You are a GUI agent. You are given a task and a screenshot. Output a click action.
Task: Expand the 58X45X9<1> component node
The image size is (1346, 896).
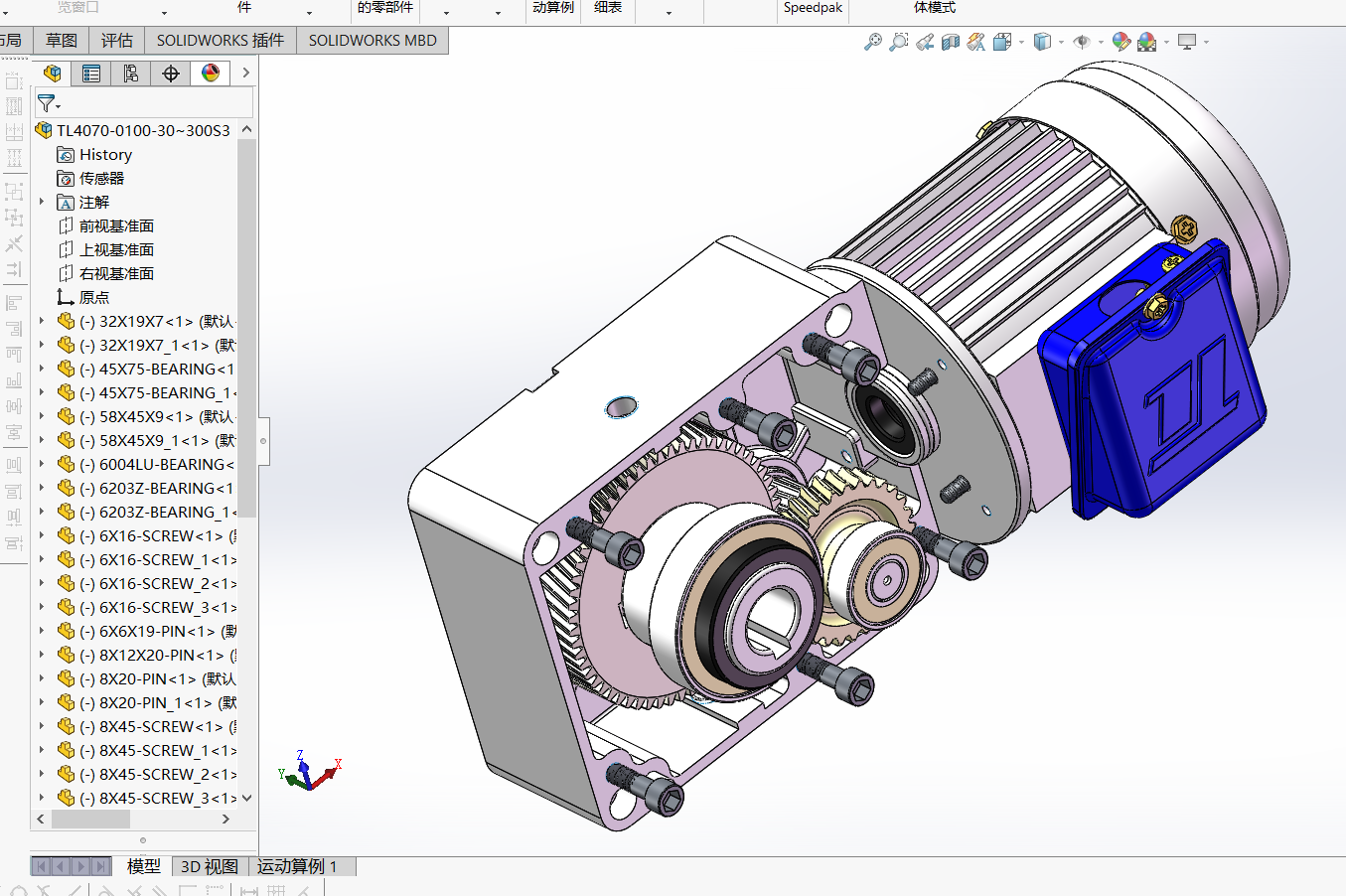tap(42, 417)
